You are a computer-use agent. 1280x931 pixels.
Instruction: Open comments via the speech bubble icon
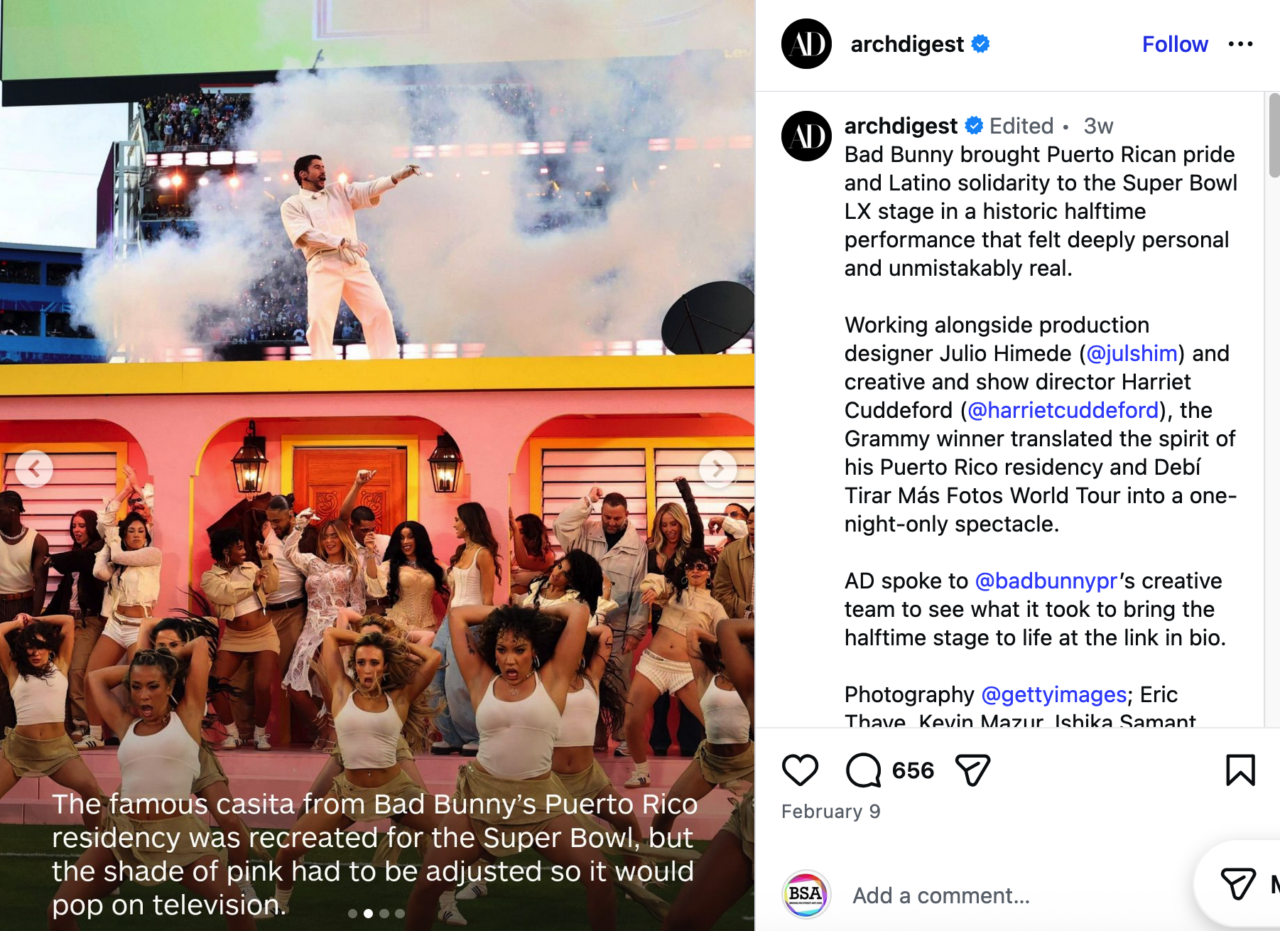863,770
